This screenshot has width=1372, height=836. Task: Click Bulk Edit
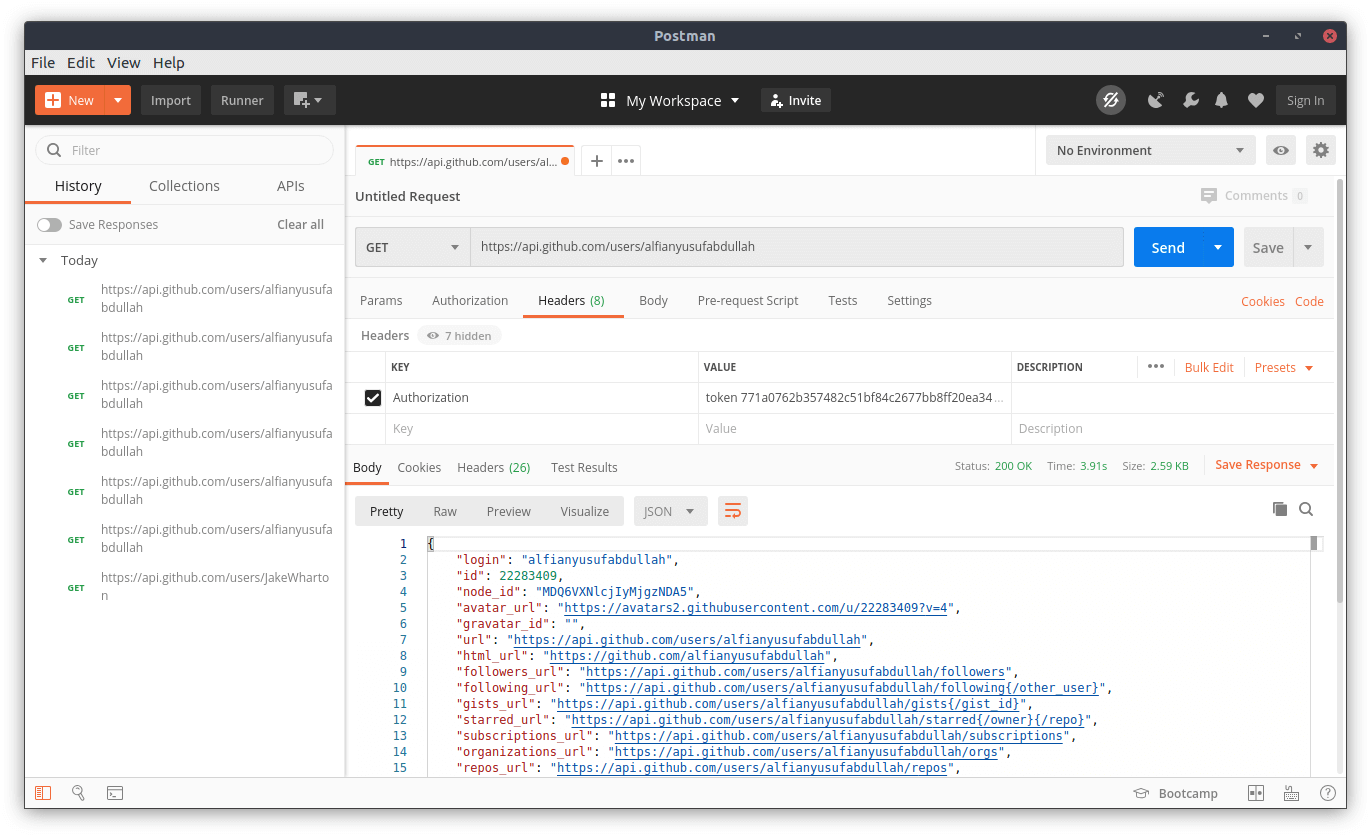click(1209, 367)
